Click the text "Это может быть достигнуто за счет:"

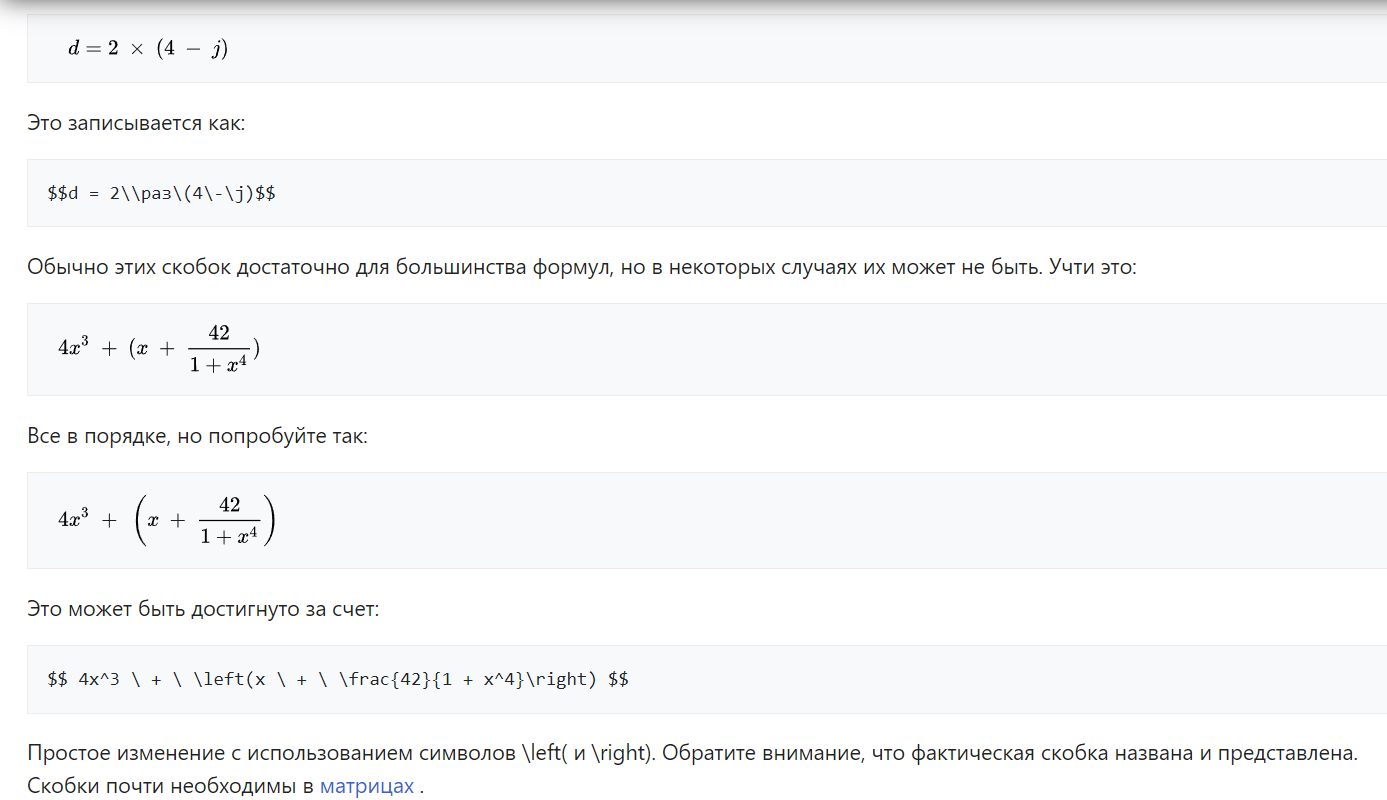click(x=203, y=609)
